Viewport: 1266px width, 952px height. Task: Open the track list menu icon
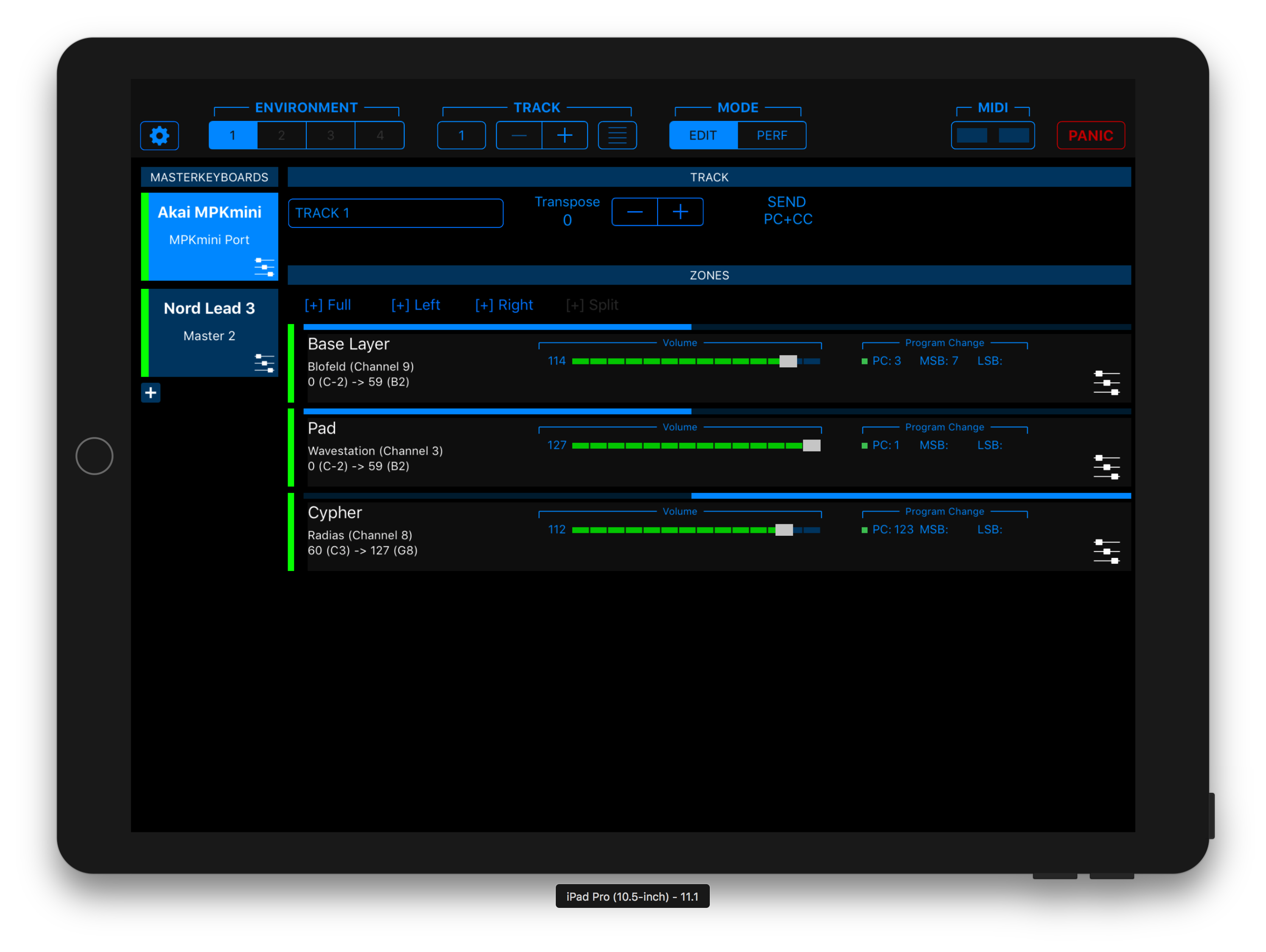(617, 136)
